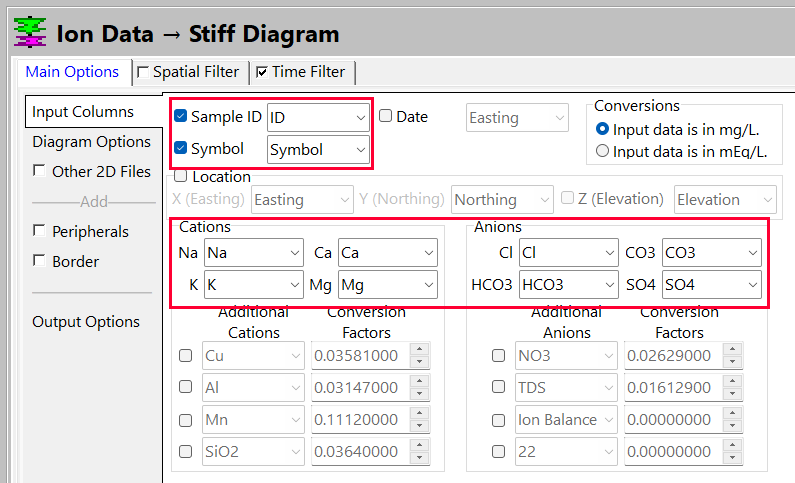Click the Stiff Diagram icon in title

pos(30,32)
